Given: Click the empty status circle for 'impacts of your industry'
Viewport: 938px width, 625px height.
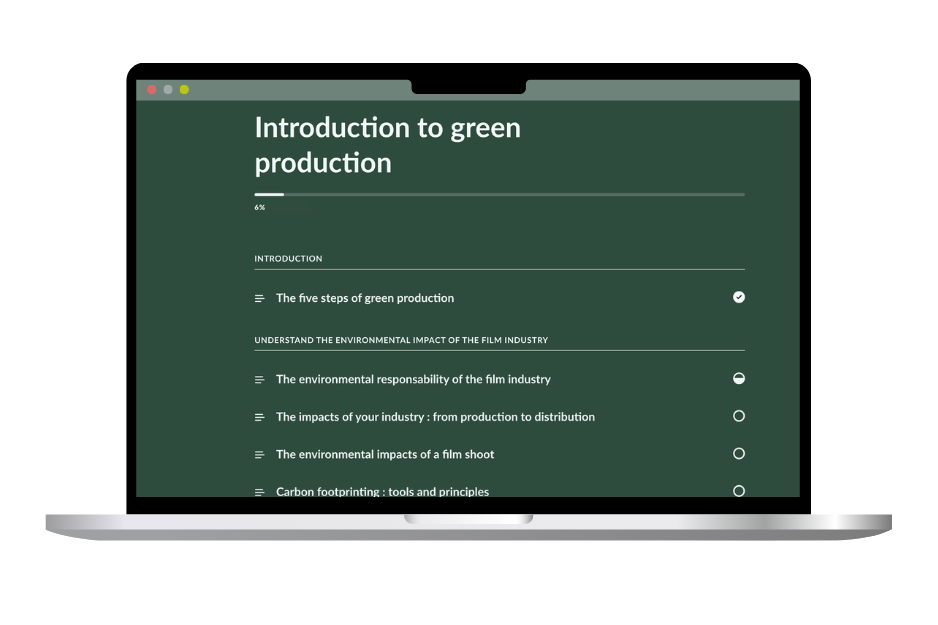Looking at the screenshot, I should point(739,416).
